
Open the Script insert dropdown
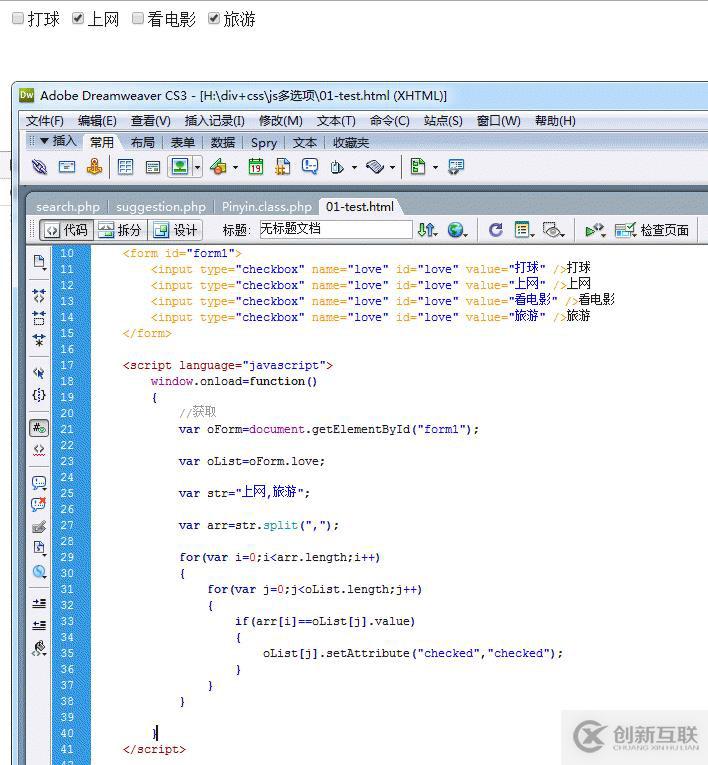[392, 167]
